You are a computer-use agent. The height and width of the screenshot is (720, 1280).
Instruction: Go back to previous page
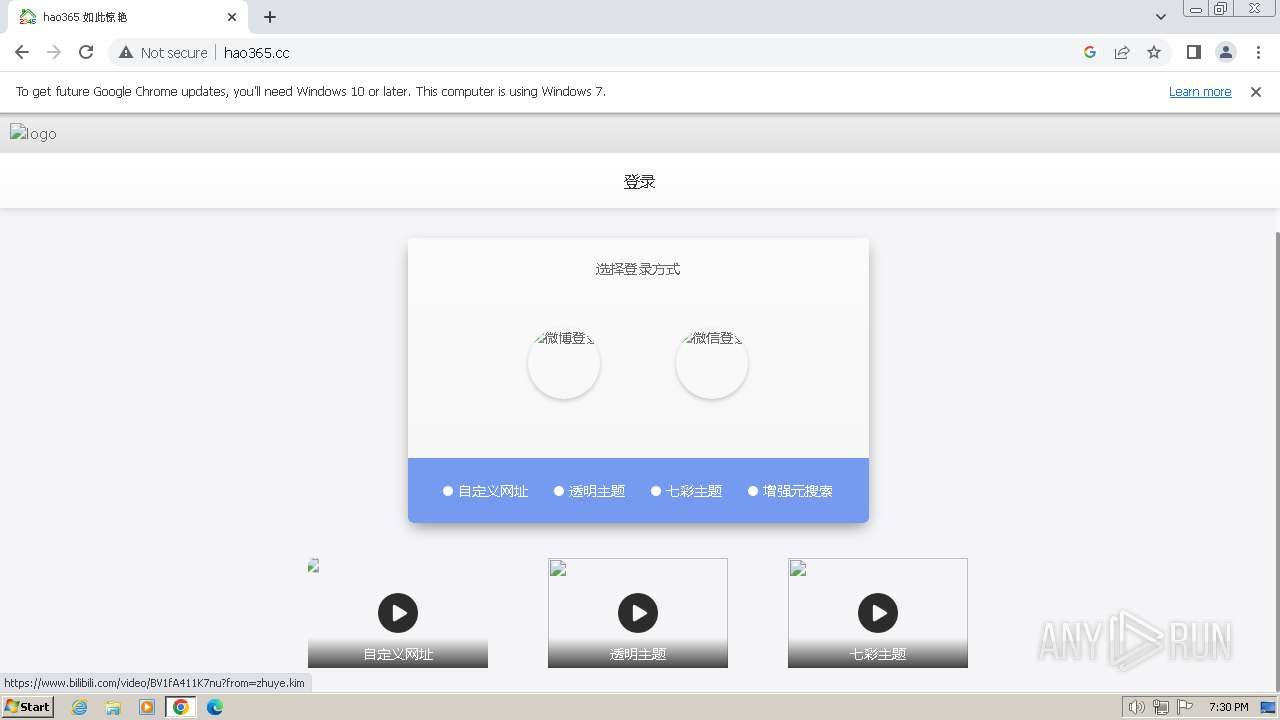tap(22, 52)
